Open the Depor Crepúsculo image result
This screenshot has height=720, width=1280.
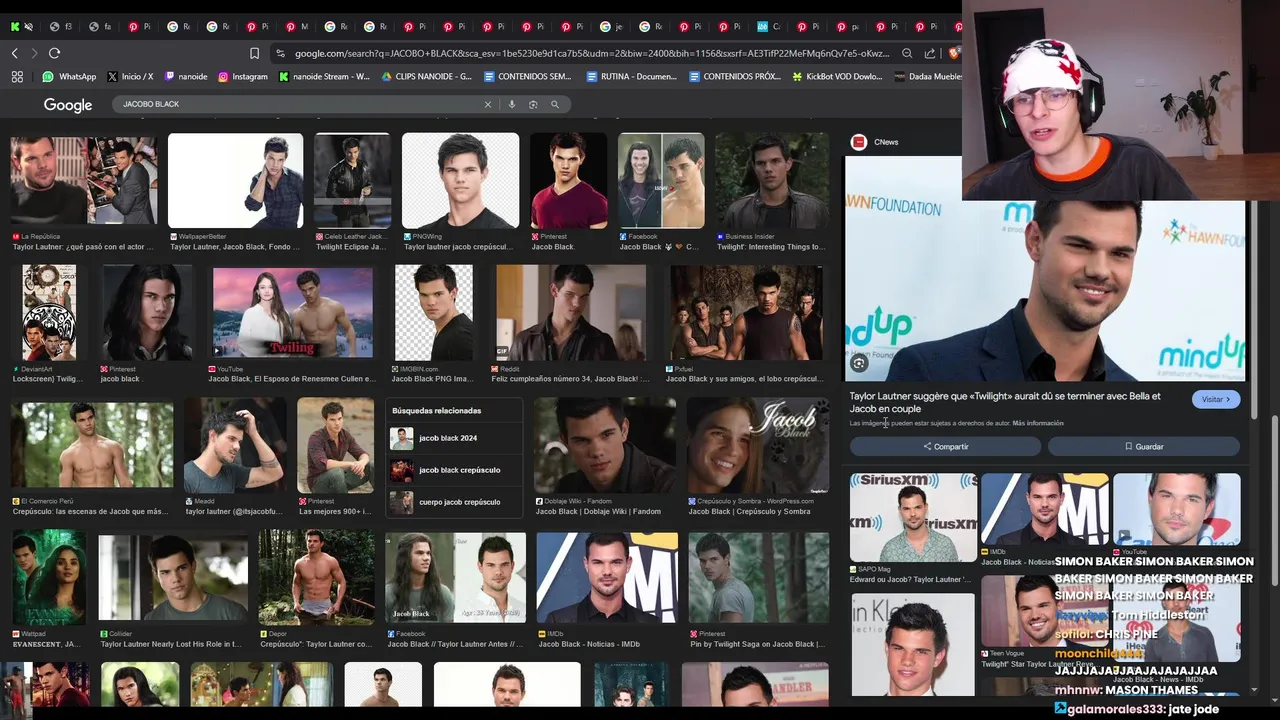[x=316, y=577]
